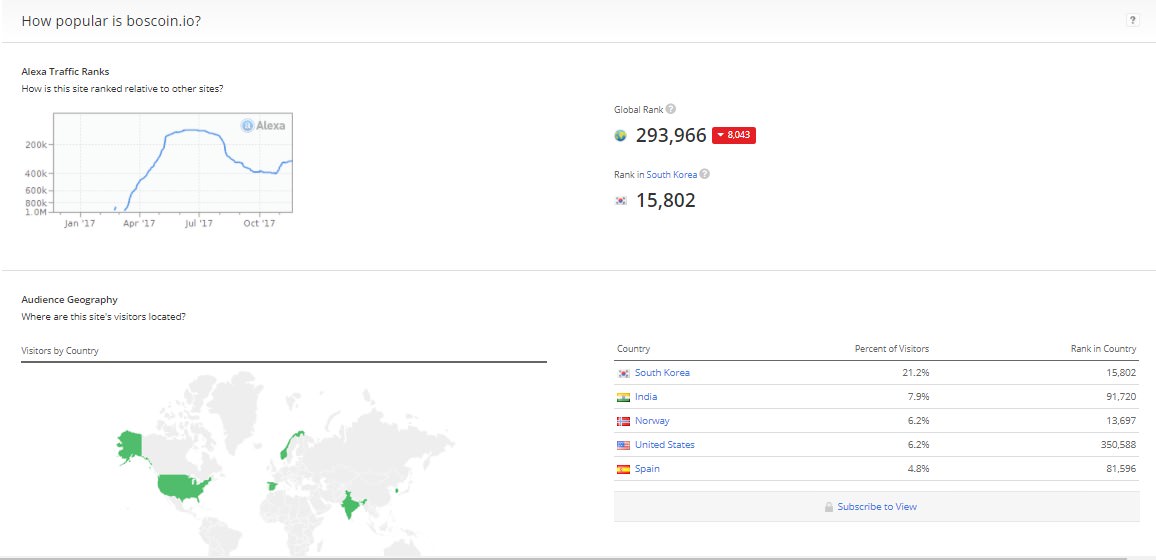Click the Visitors by Country heading

tap(60, 351)
